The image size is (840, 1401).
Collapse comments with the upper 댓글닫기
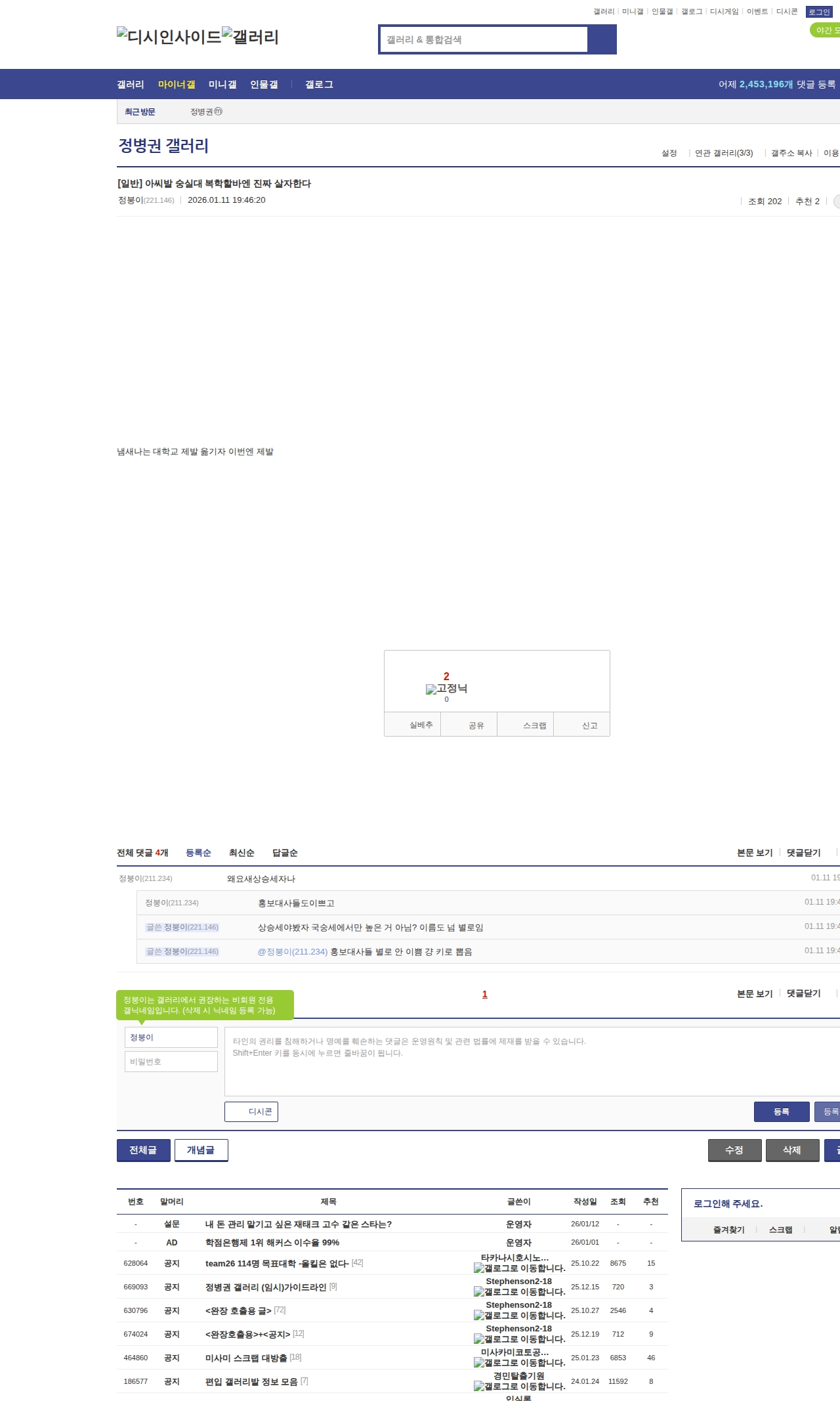pos(803,853)
